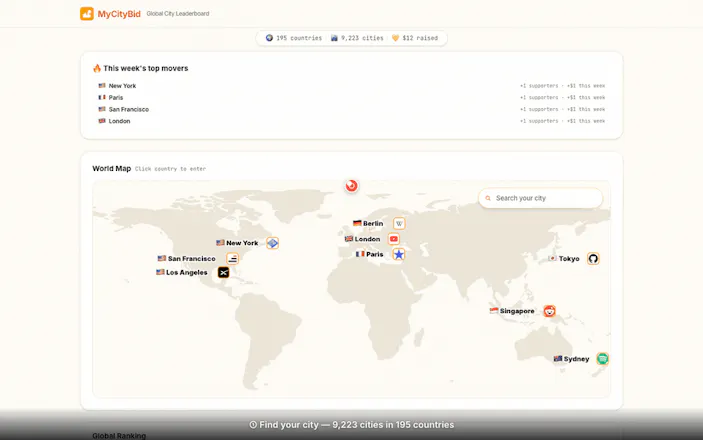
Task: Click the World Map heading
Action: tap(112, 169)
